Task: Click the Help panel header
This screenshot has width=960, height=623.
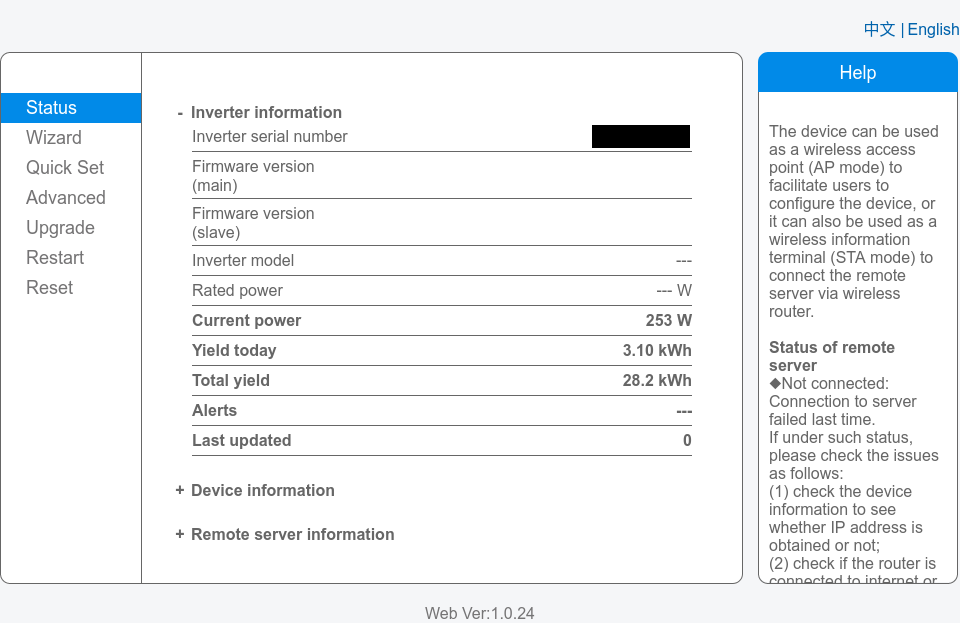Action: coord(857,73)
